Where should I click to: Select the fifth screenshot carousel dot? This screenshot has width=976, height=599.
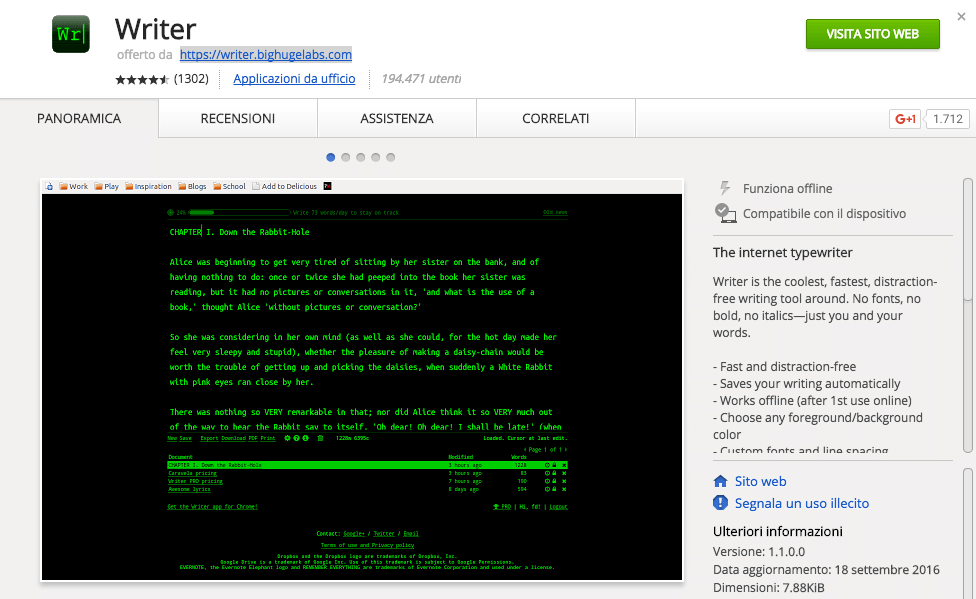coord(390,158)
